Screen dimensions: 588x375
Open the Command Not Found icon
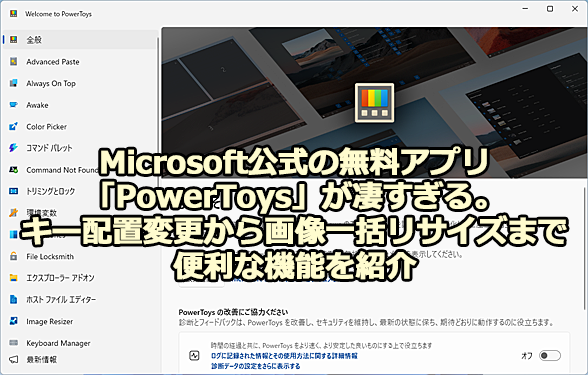click(14, 170)
